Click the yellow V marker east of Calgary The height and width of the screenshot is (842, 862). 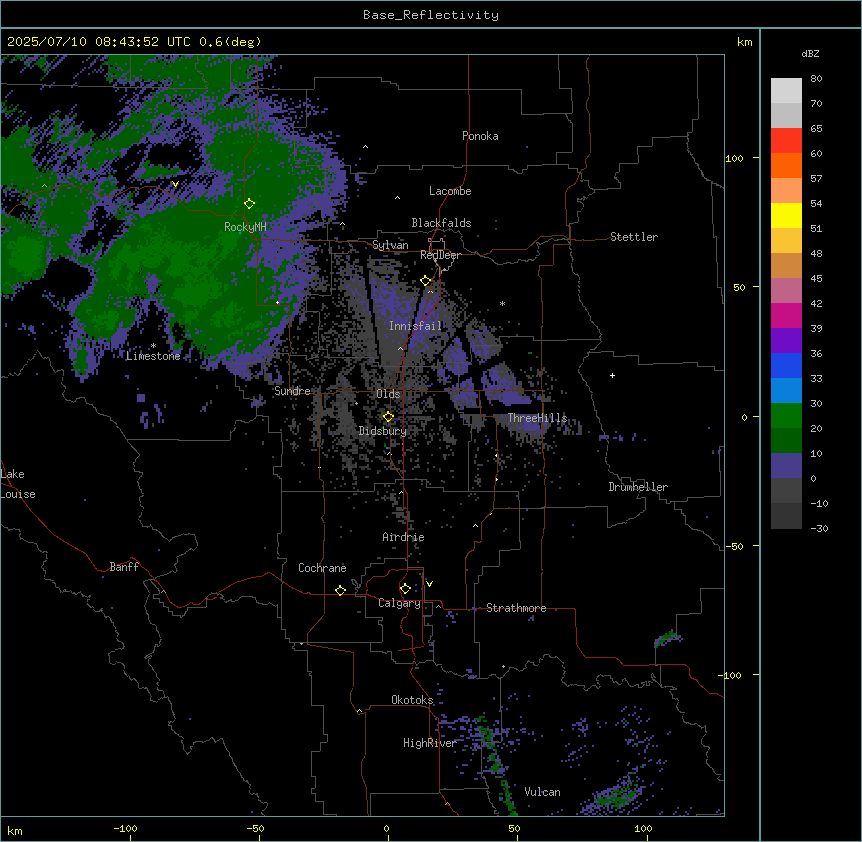(429, 584)
